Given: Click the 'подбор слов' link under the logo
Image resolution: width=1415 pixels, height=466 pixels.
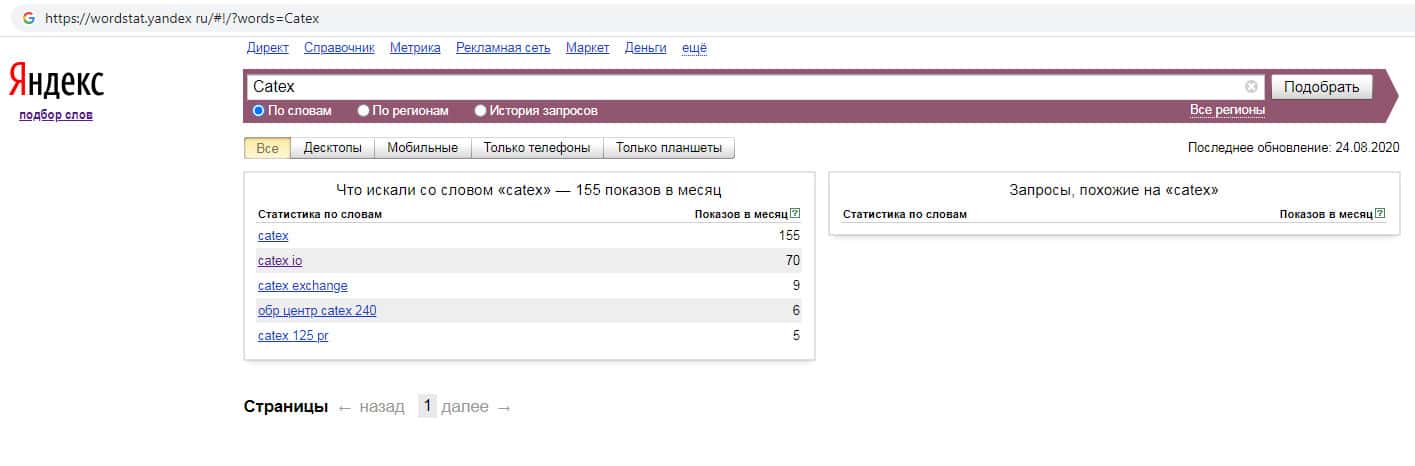Looking at the screenshot, I should tap(56, 115).
